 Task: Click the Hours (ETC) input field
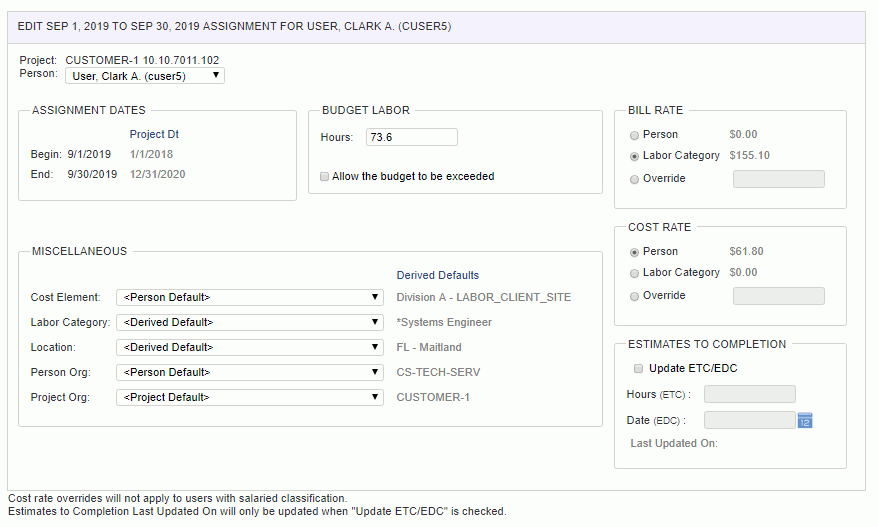749,394
